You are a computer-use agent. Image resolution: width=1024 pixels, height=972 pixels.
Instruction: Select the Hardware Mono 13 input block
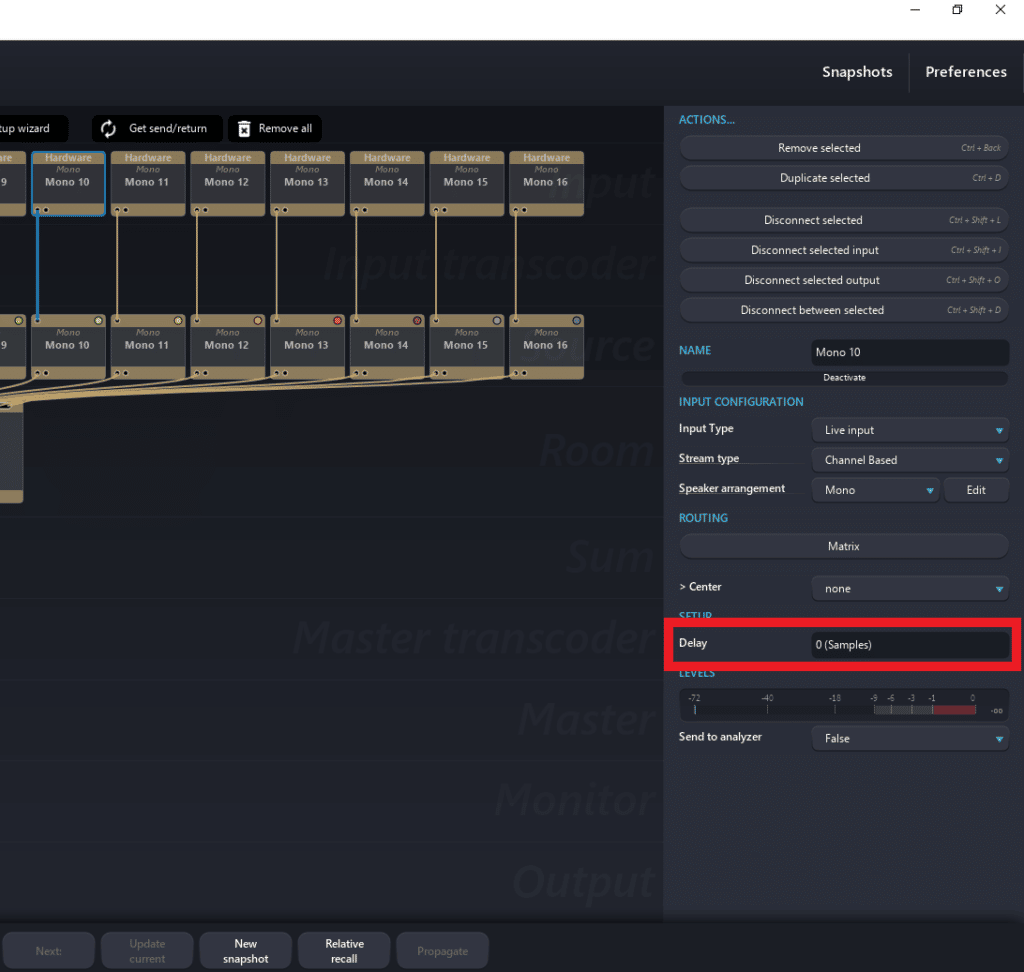point(307,182)
